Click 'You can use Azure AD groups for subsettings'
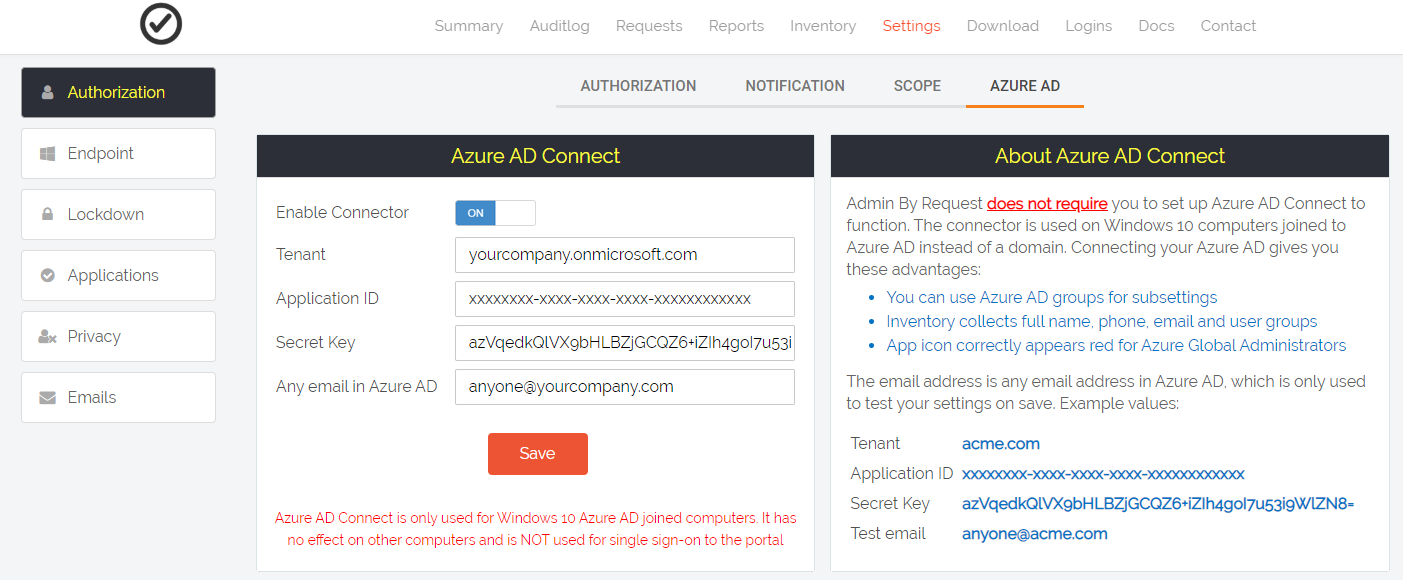 coord(1052,297)
